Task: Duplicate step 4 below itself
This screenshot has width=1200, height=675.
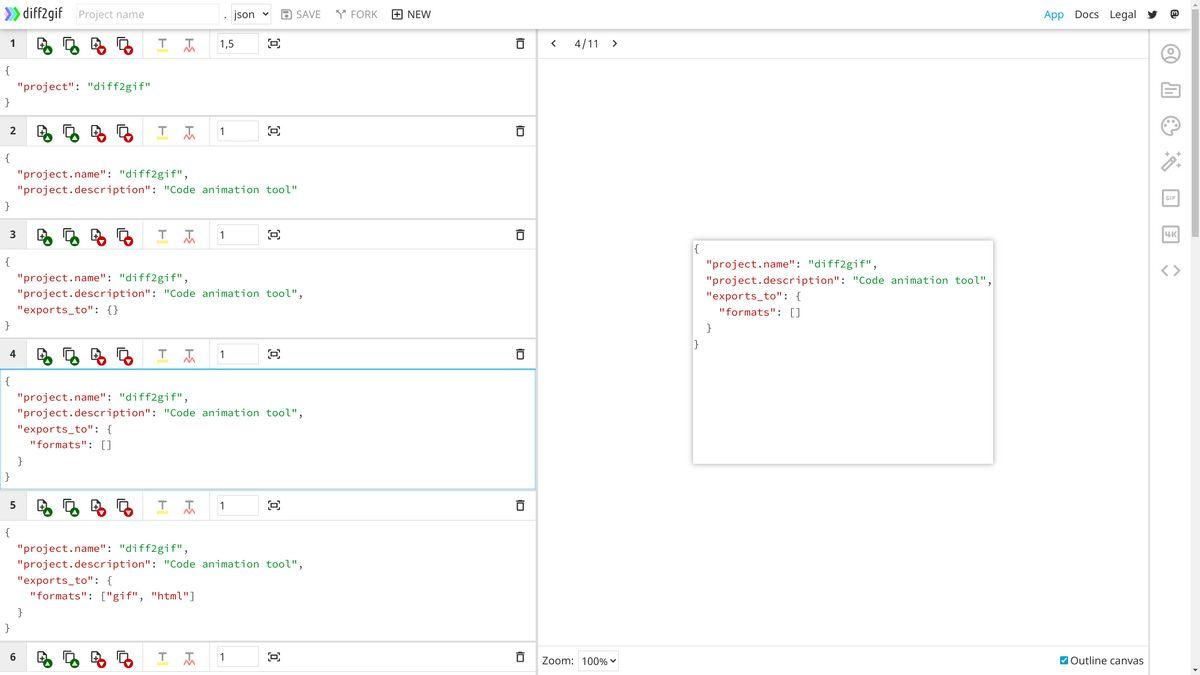Action: coord(124,355)
